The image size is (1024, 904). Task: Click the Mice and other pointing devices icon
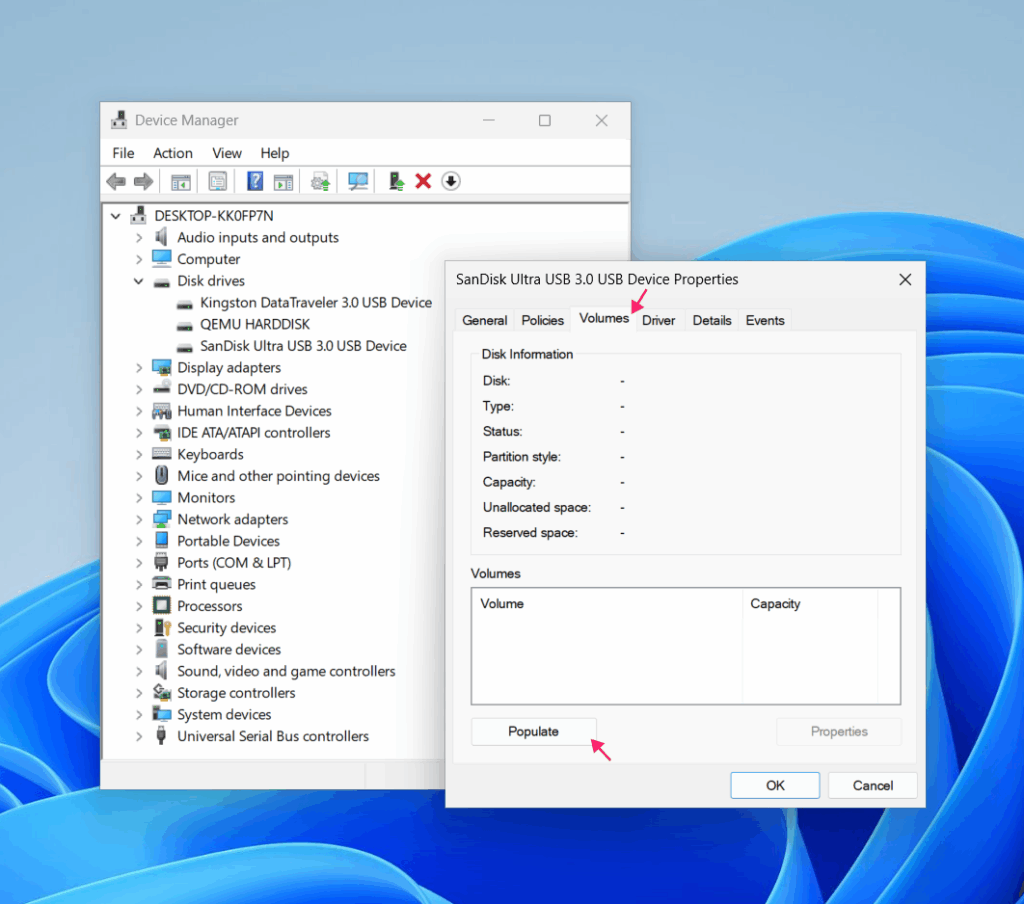[x=161, y=475]
